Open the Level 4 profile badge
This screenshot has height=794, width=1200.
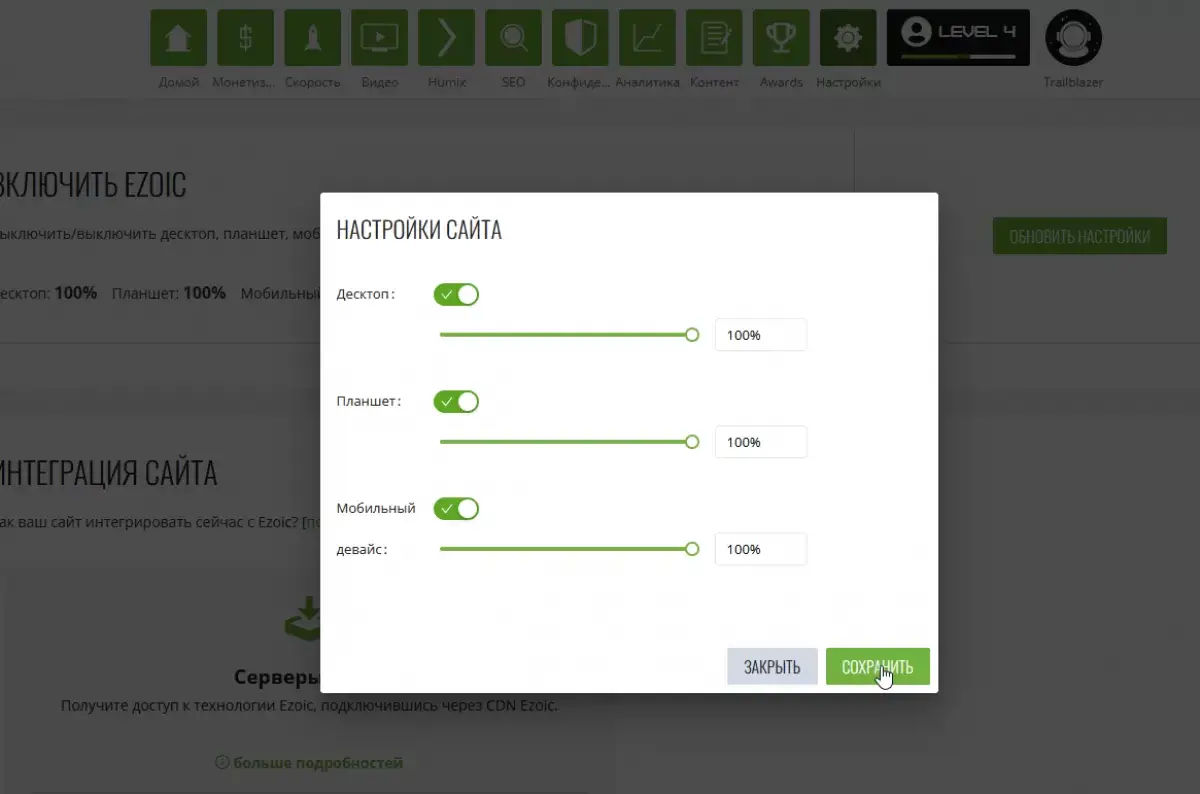tap(958, 38)
